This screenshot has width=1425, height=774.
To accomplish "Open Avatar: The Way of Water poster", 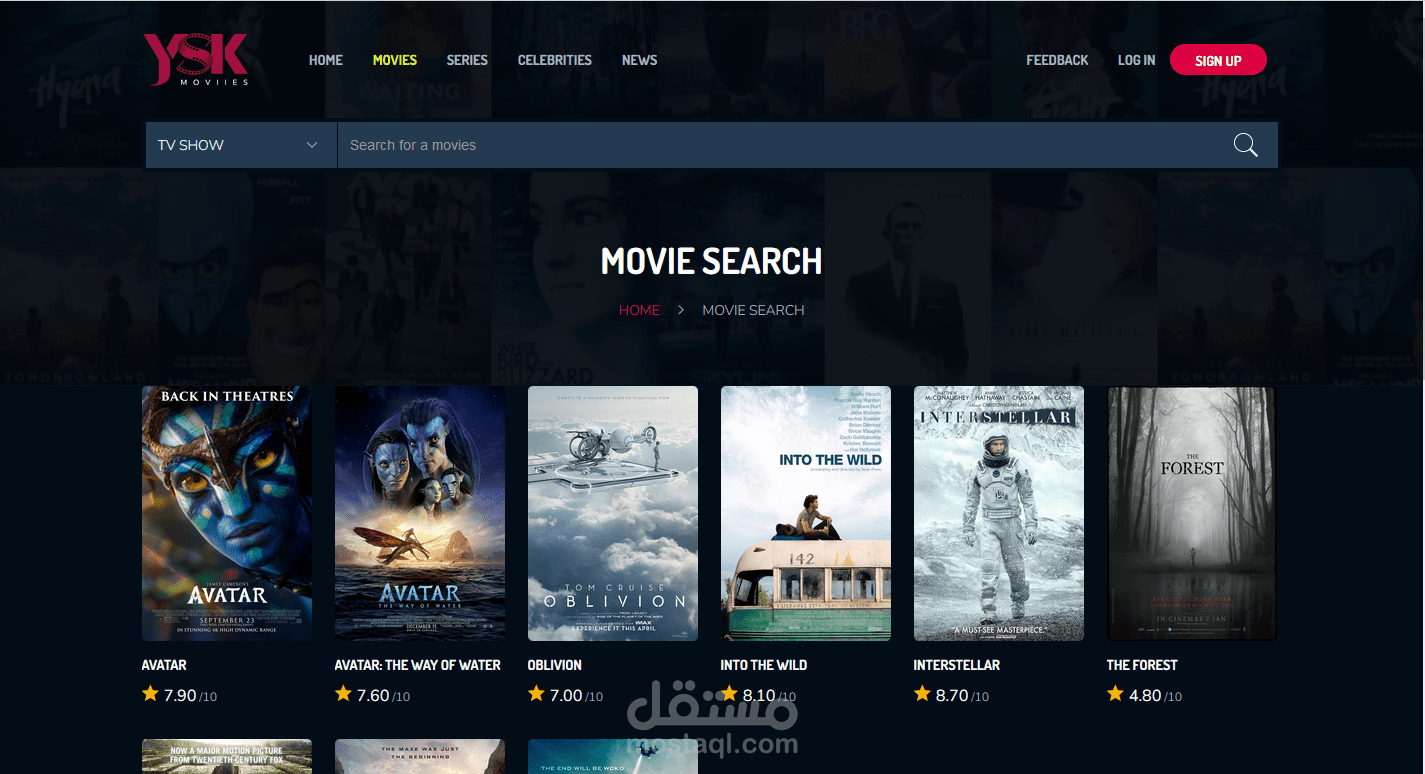I will click(x=420, y=513).
